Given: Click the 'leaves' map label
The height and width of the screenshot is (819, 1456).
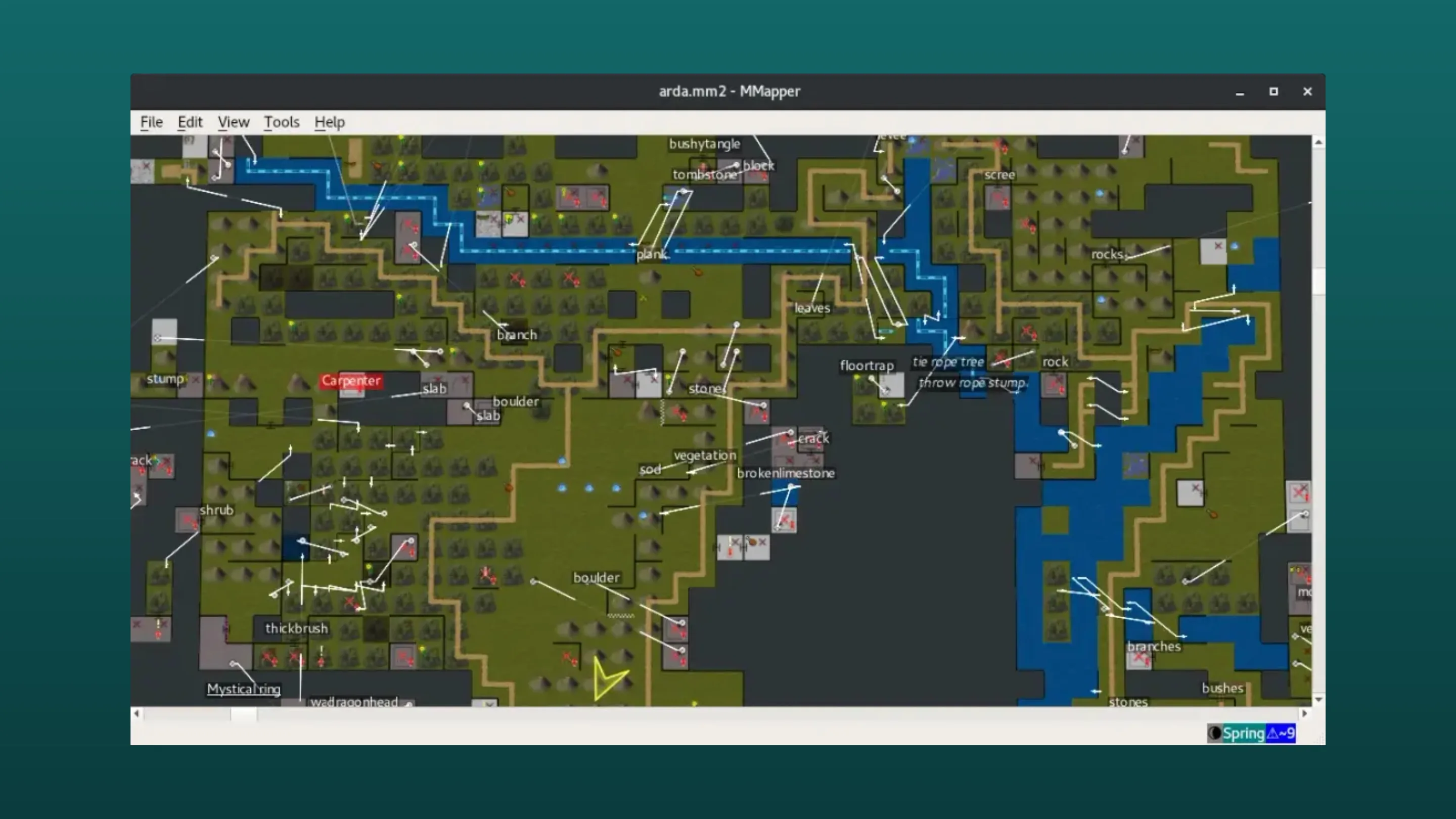Looking at the screenshot, I should coord(812,308).
